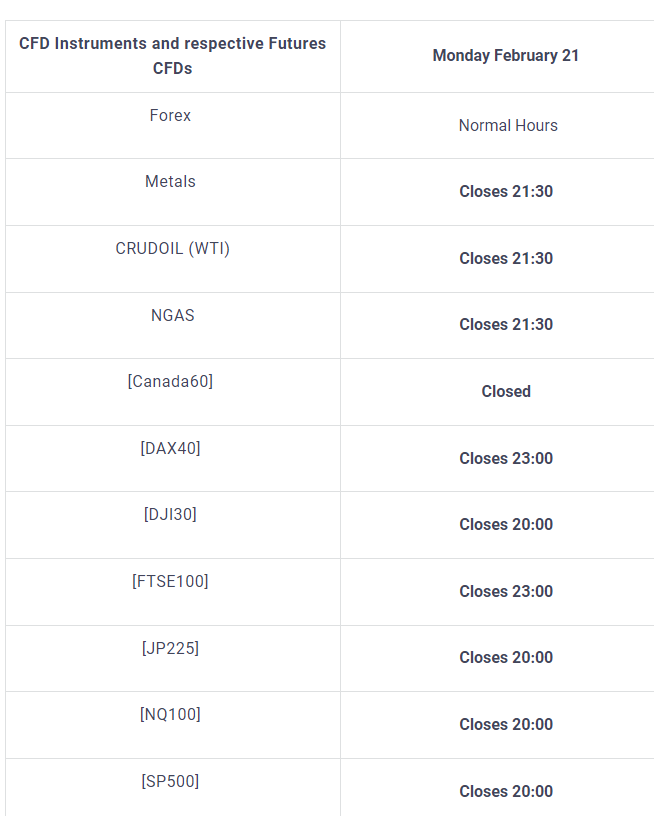
Task: Click the [Canada60] instrument label
Action: tap(170, 382)
